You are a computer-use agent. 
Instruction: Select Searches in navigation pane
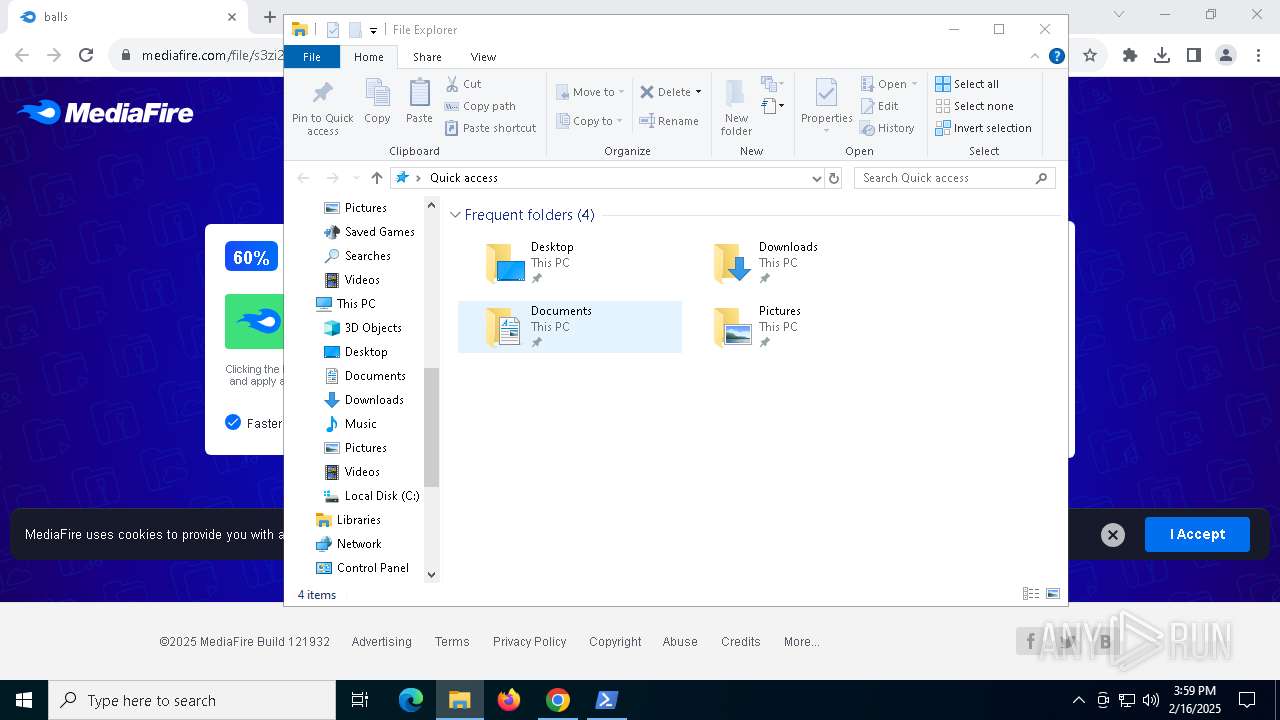pyautogui.click(x=357, y=256)
